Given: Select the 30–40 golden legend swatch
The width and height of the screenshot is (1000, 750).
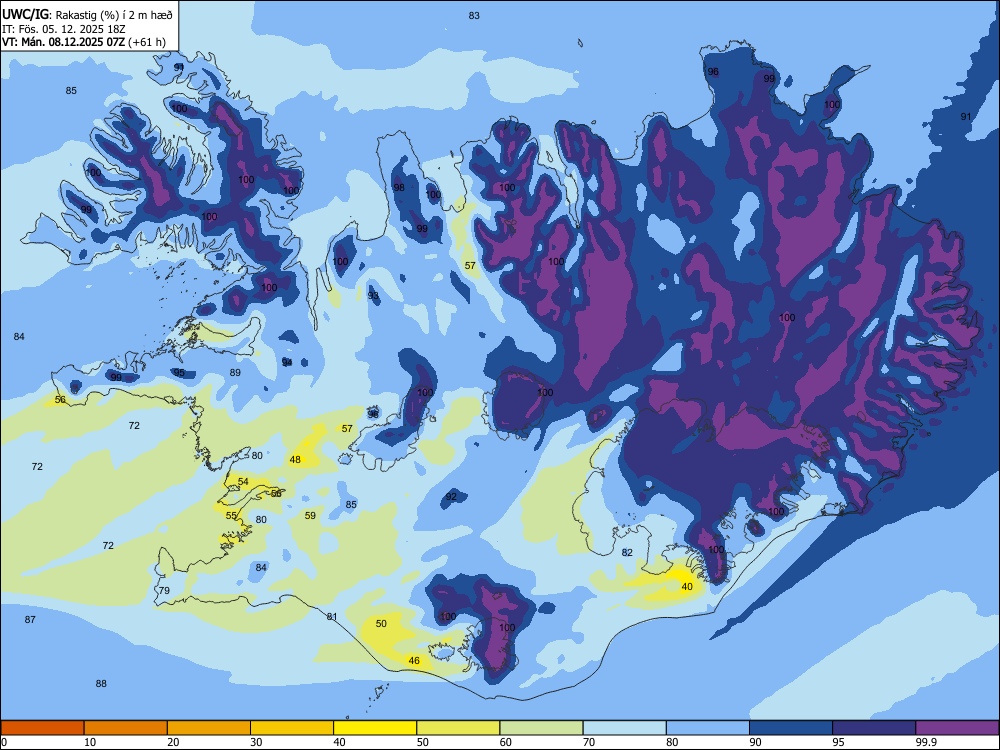Looking at the screenshot, I should pos(292,728).
